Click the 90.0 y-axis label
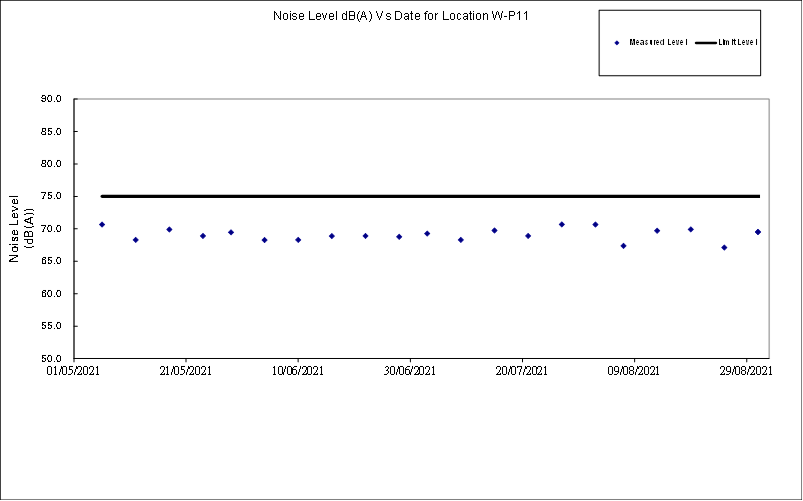Image resolution: width=803 pixels, height=501 pixels. coord(52,99)
